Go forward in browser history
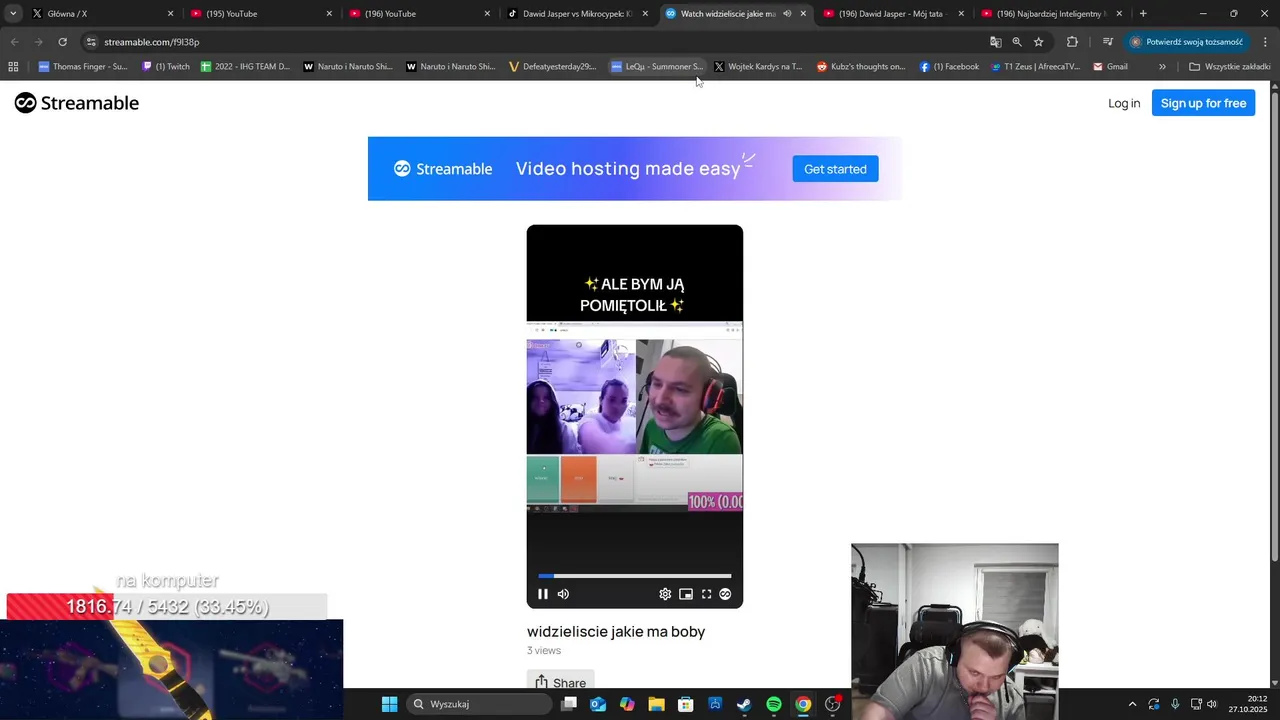The height and width of the screenshot is (720, 1280). click(x=38, y=42)
